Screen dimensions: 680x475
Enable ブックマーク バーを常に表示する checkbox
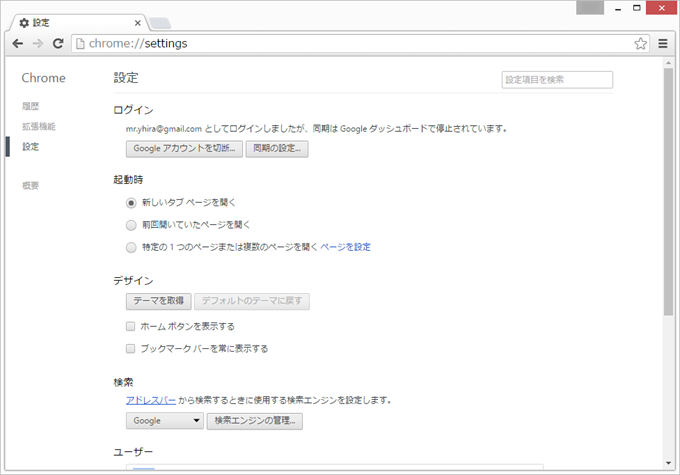click(x=131, y=348)
